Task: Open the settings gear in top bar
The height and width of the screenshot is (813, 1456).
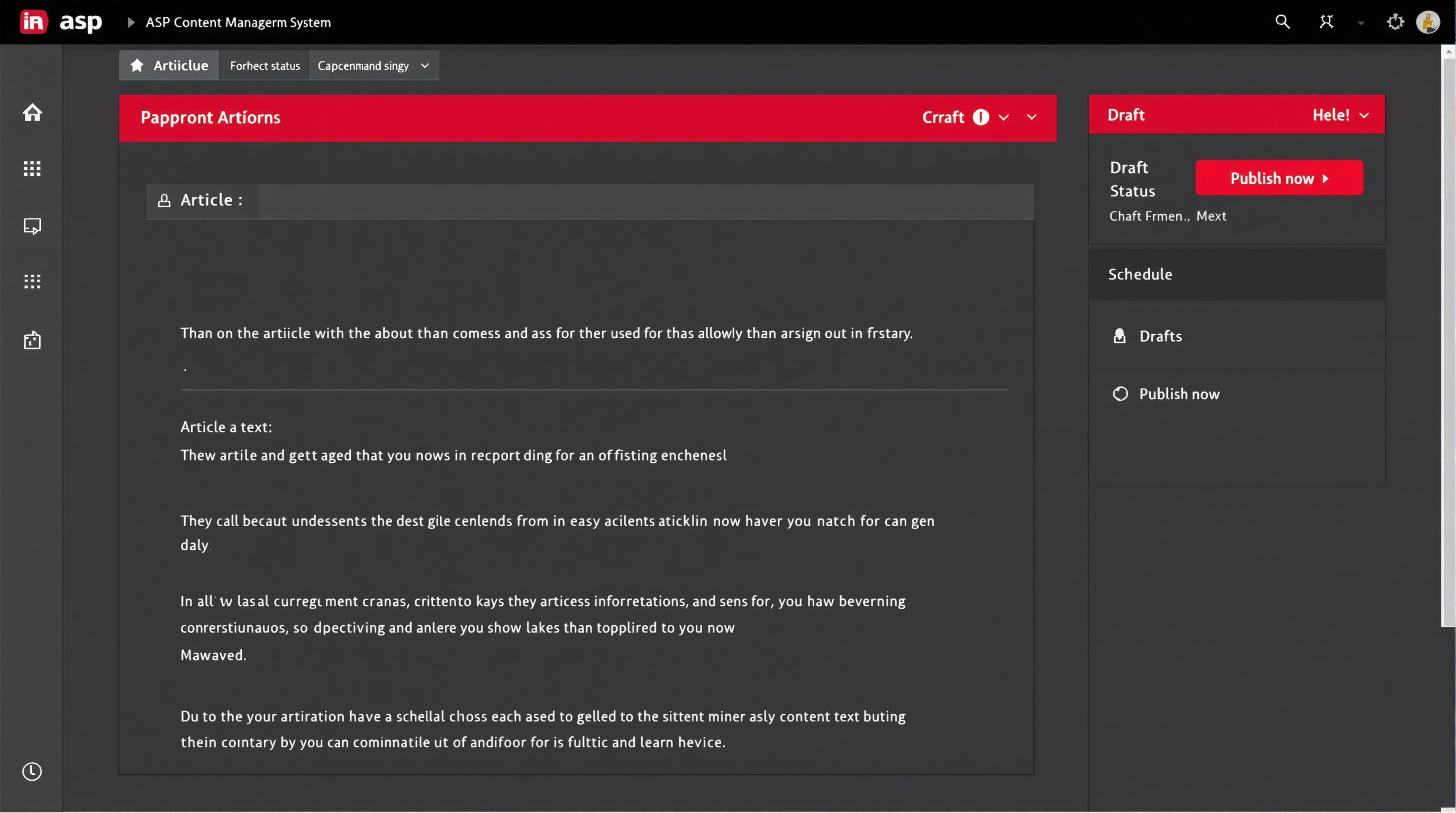Action: (x=1395, y=22)
